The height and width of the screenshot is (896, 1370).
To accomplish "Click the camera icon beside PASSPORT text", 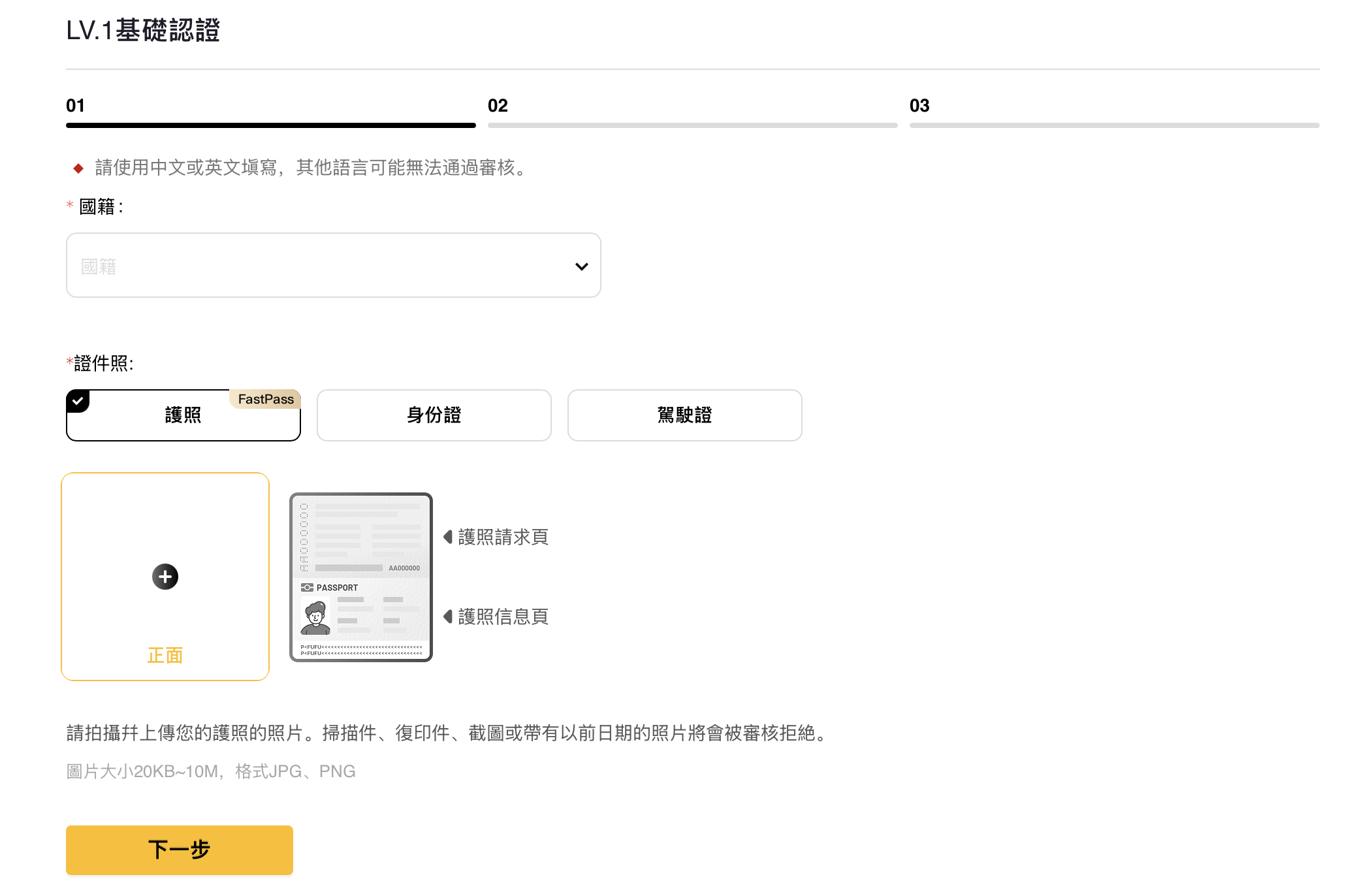I will [x=307, y=588].
